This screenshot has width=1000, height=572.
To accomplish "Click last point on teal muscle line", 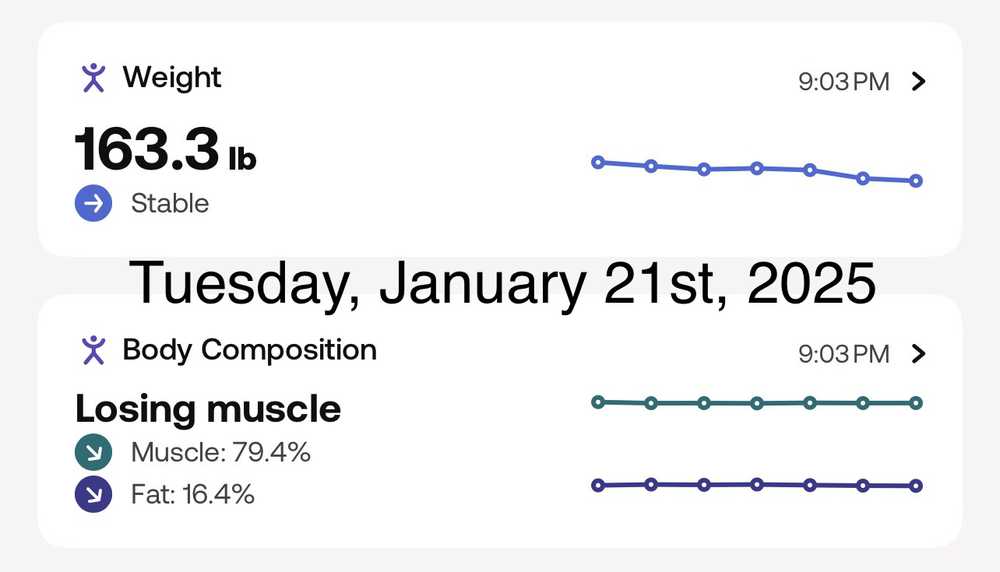I will point(916,403).
